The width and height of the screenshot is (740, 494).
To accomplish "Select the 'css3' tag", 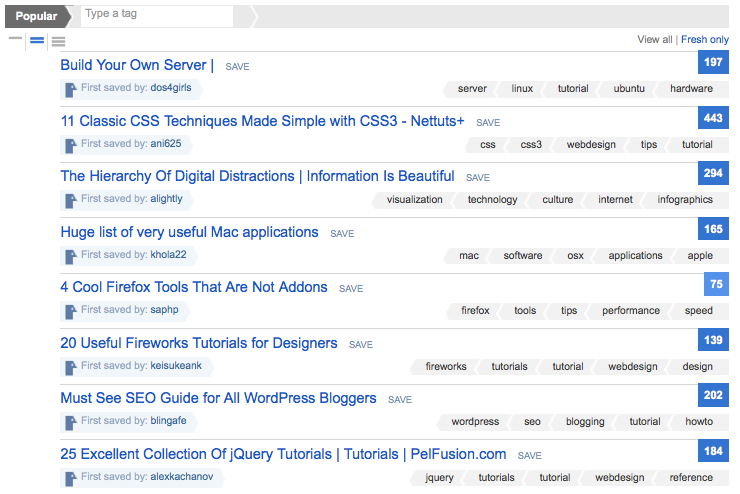I will pyautogui.click(x=531, y=145).
